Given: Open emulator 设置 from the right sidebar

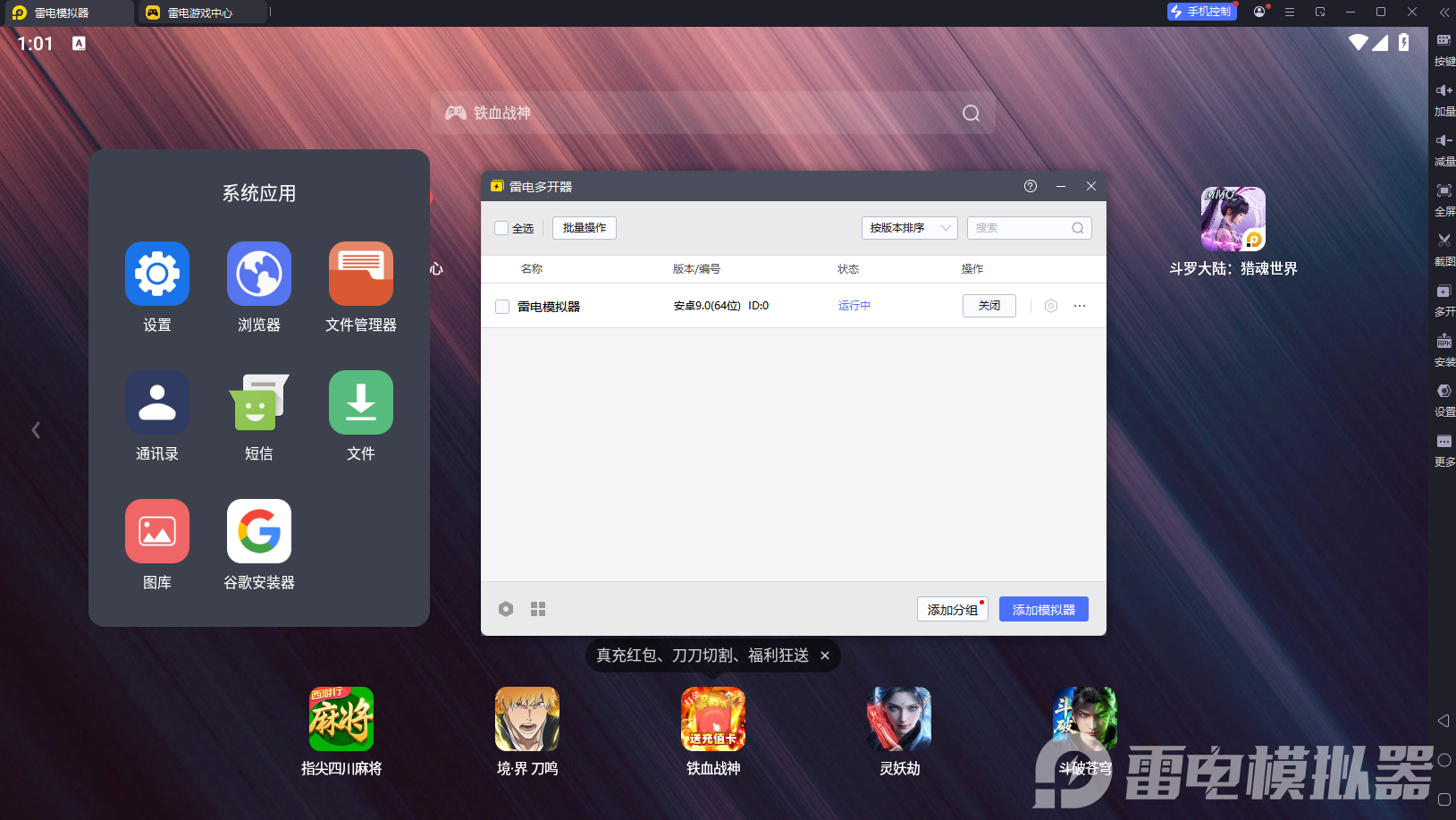Looking at the screenshot, I should pos(1443,391).
